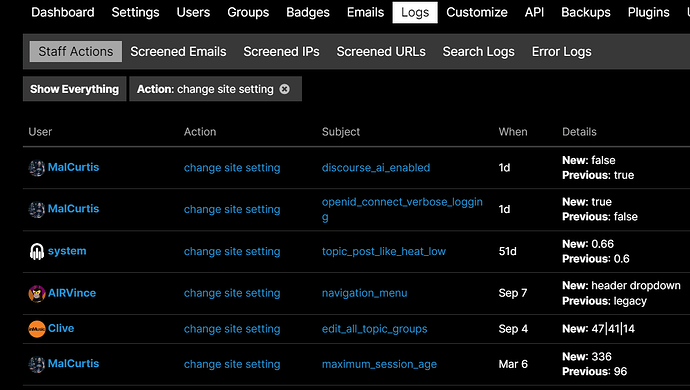Click the Mar 6 timestamp

coord(513,364)
